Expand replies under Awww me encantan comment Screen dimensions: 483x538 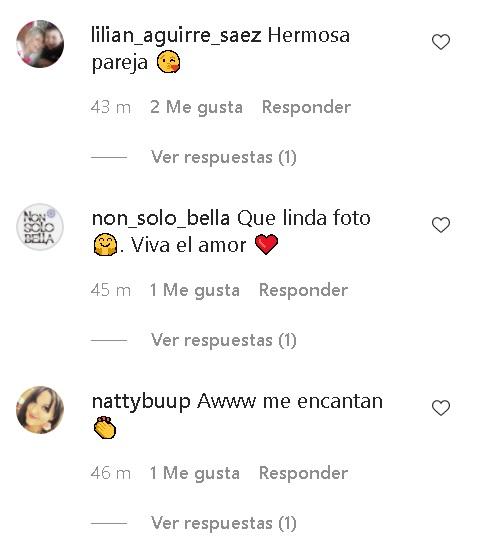click(224, 523)
